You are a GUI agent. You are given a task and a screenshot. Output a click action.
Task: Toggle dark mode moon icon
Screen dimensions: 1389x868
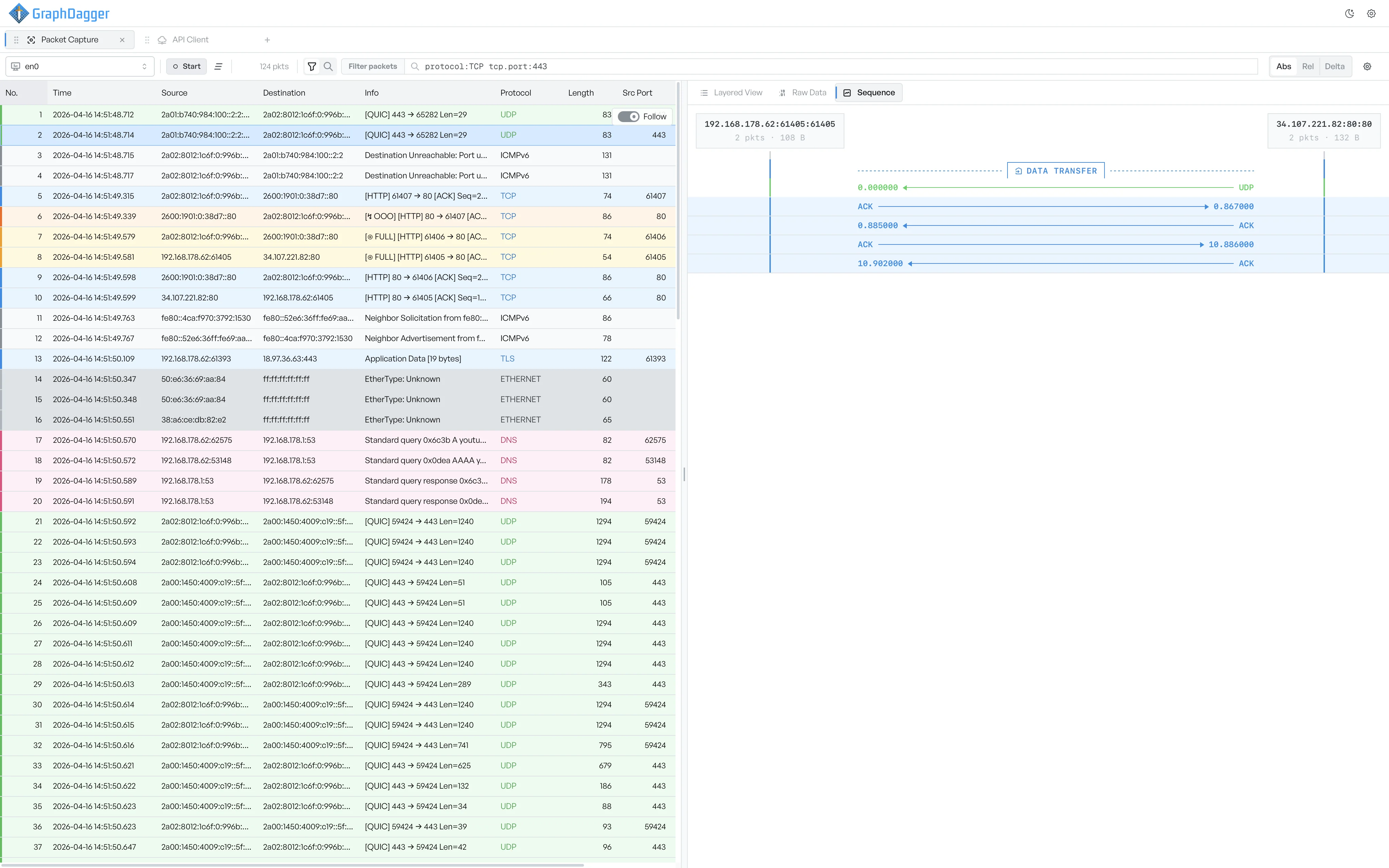pos(1349,14)
